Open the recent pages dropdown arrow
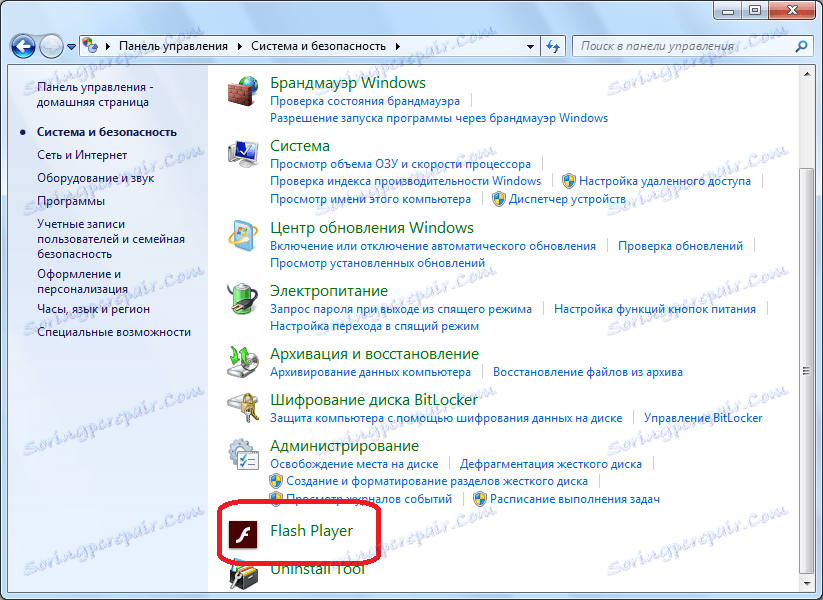823x600 pixels. 71,47
